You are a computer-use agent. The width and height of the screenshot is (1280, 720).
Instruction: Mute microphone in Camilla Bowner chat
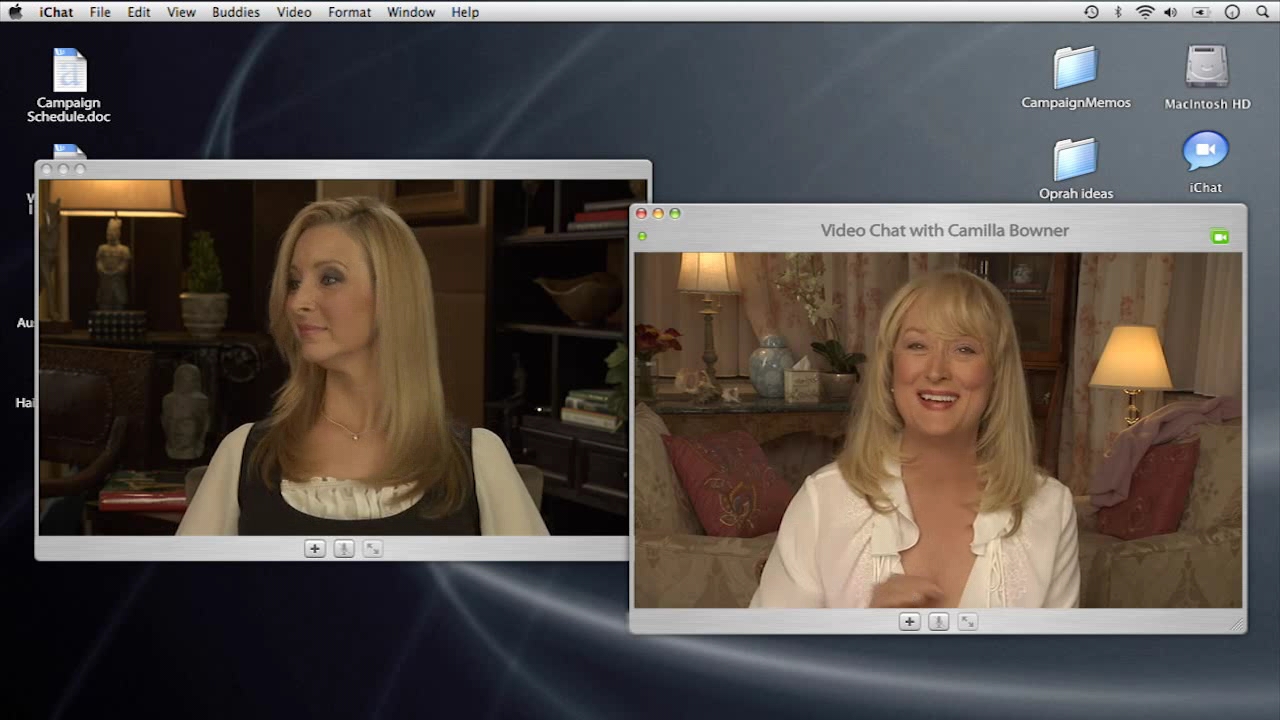pyautogui.click(x=938, y=622)
